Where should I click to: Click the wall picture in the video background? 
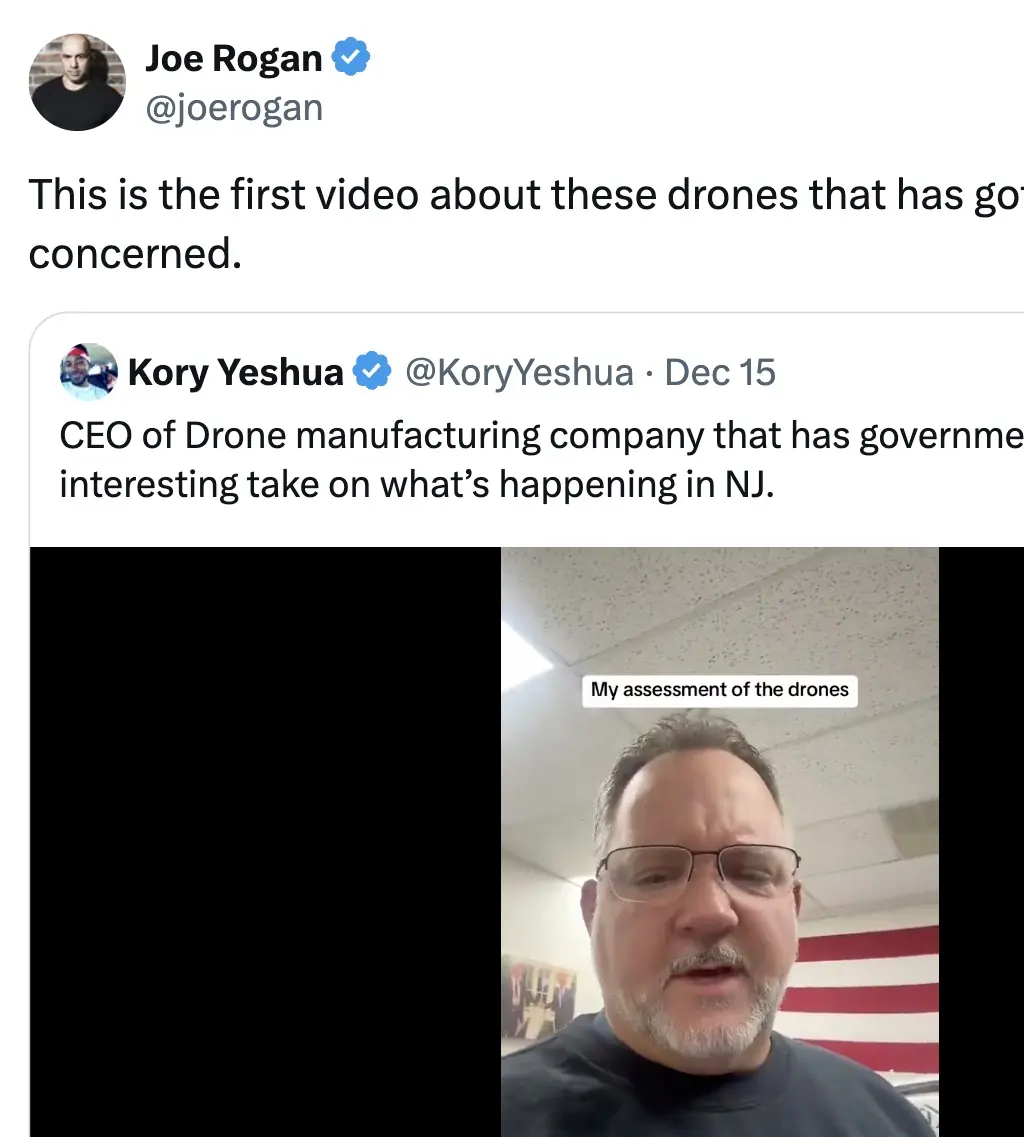click(x=538, y=997)
